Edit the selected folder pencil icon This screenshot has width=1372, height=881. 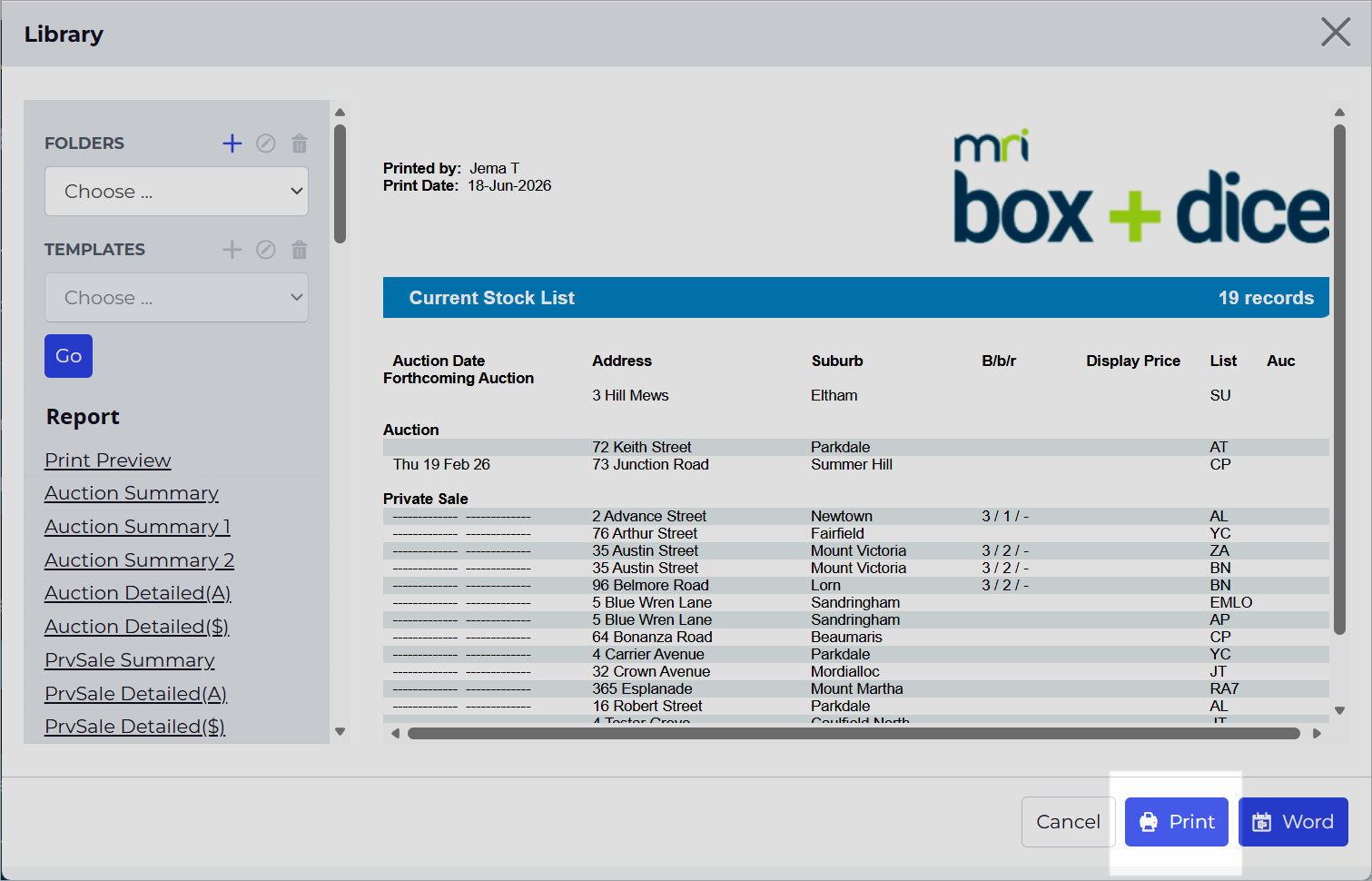(x=266, y=144)
